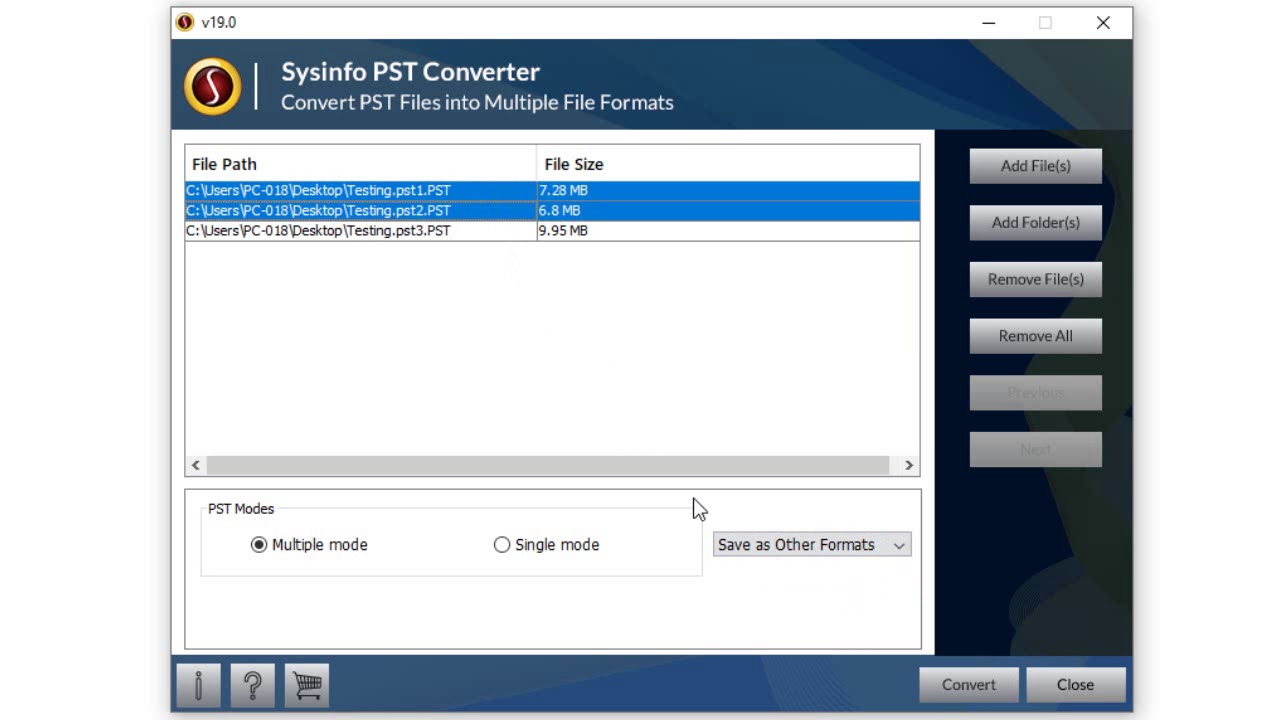The width and height of the screenshot is (1280, 720).
Task: Click the File Size column header
Action: pos(728,164)
